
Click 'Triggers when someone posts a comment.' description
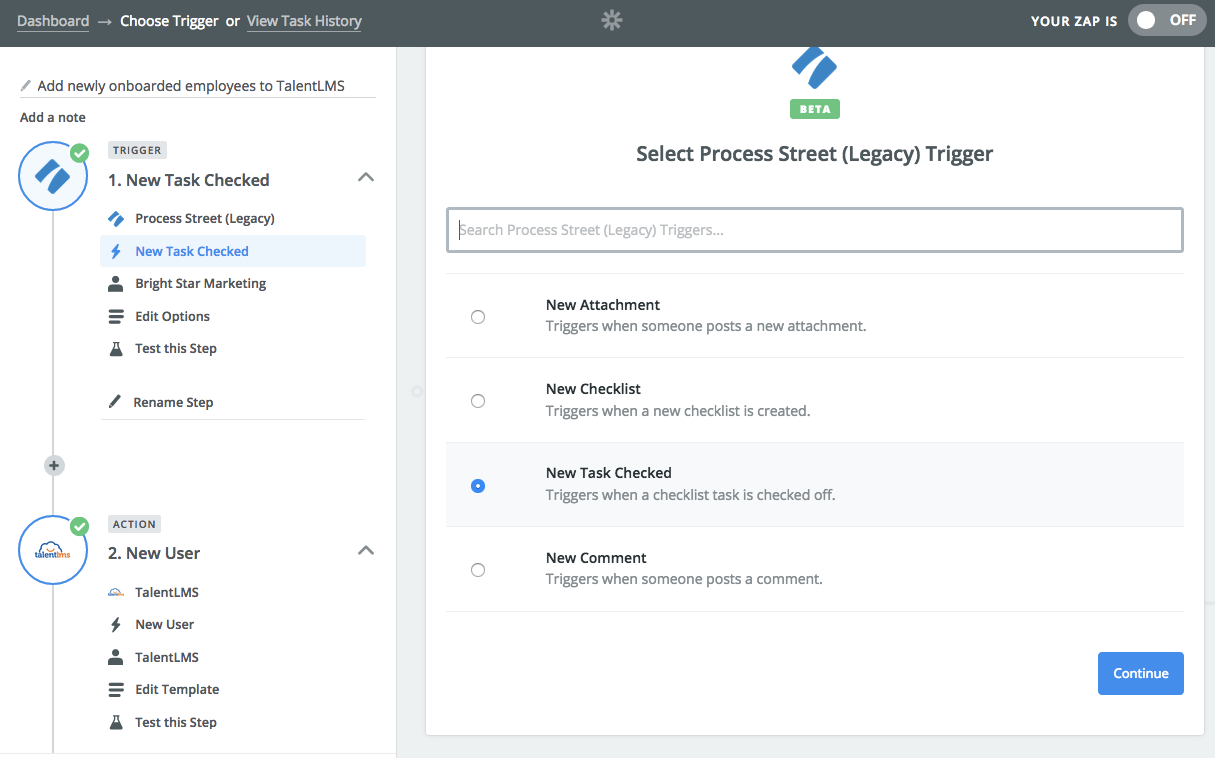[x=684, y=579]
